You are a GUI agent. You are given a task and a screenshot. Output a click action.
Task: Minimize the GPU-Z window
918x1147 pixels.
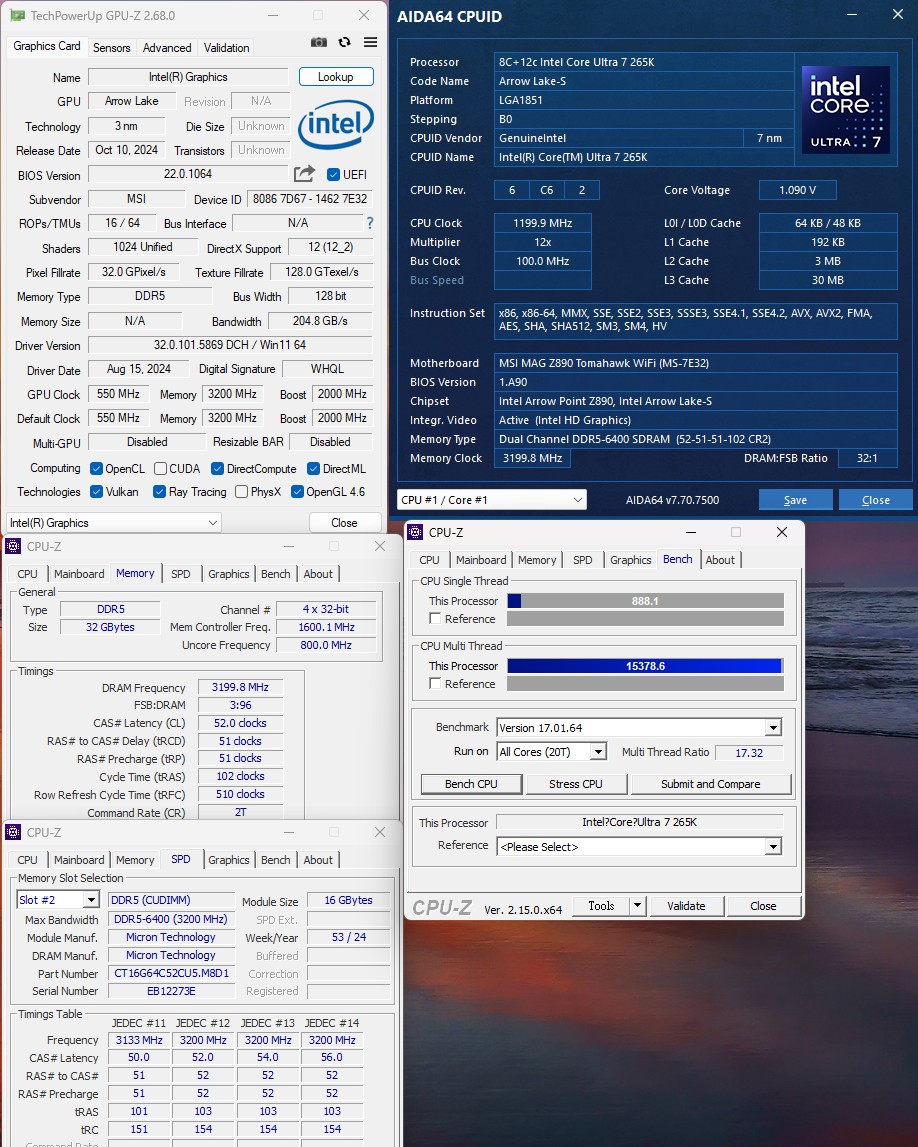[x=272, y=15]
